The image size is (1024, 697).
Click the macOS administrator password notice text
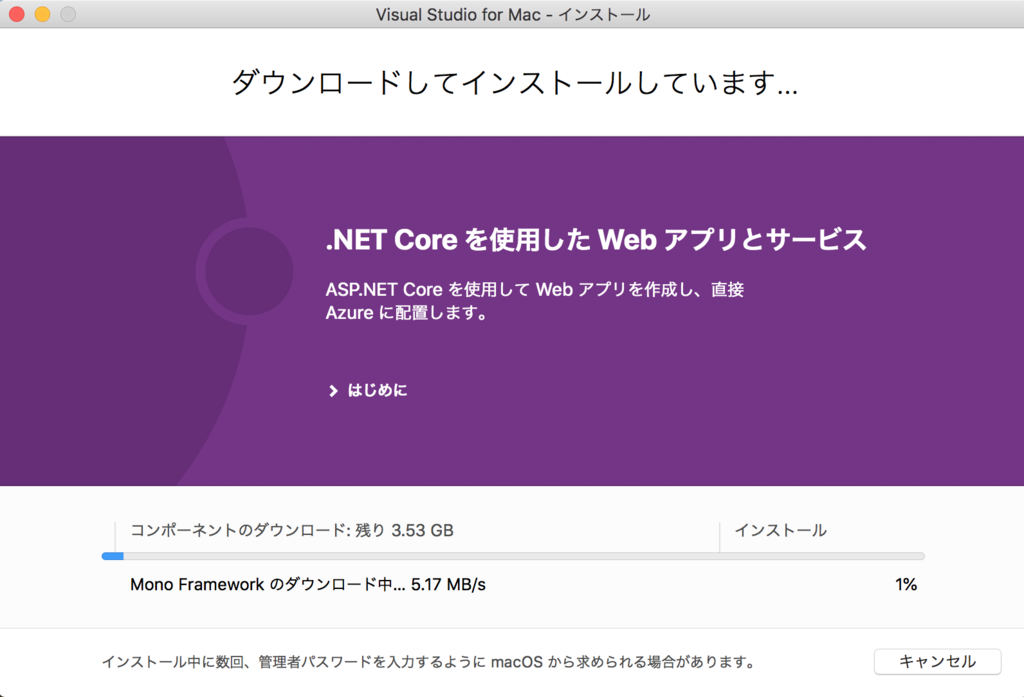coord(428,662)
